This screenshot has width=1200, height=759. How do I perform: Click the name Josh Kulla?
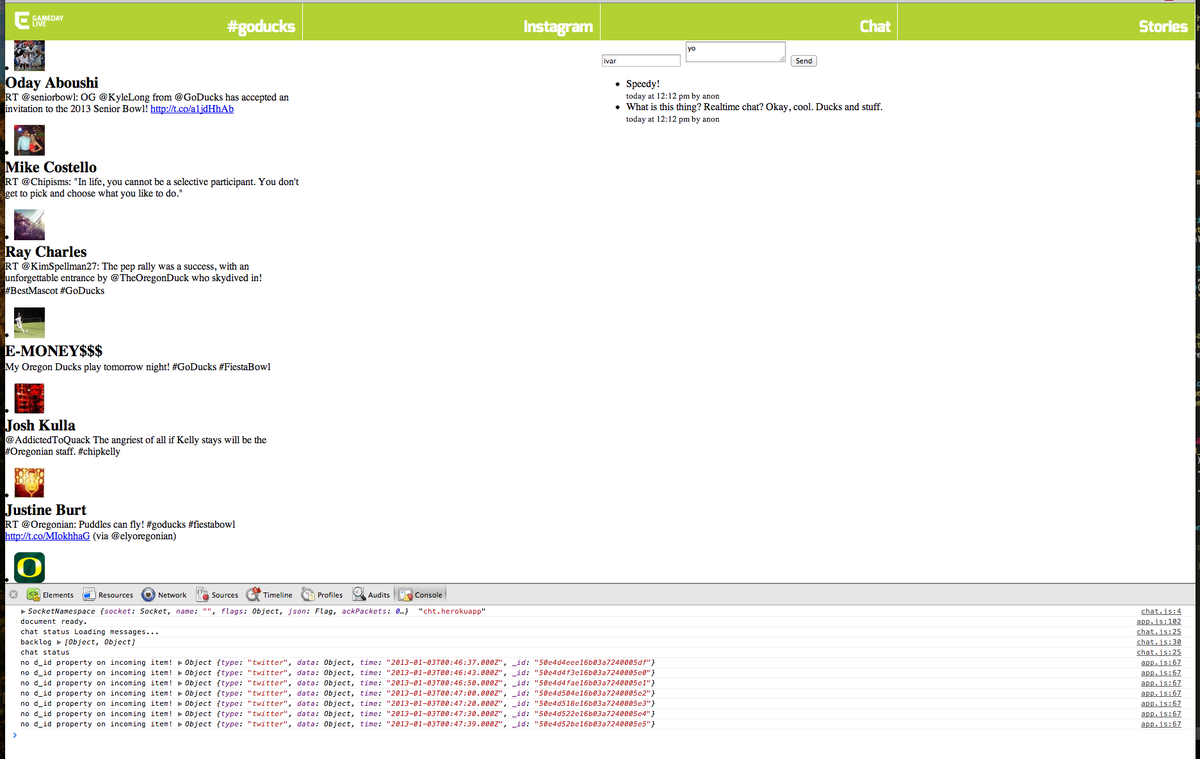click(x=40, y=425)
